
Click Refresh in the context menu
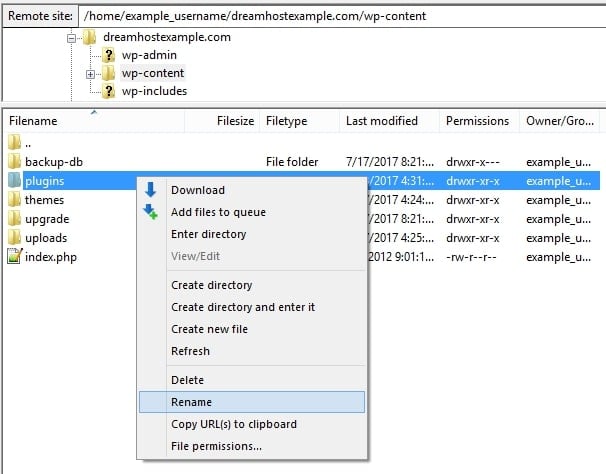click(x=252, y=351)
